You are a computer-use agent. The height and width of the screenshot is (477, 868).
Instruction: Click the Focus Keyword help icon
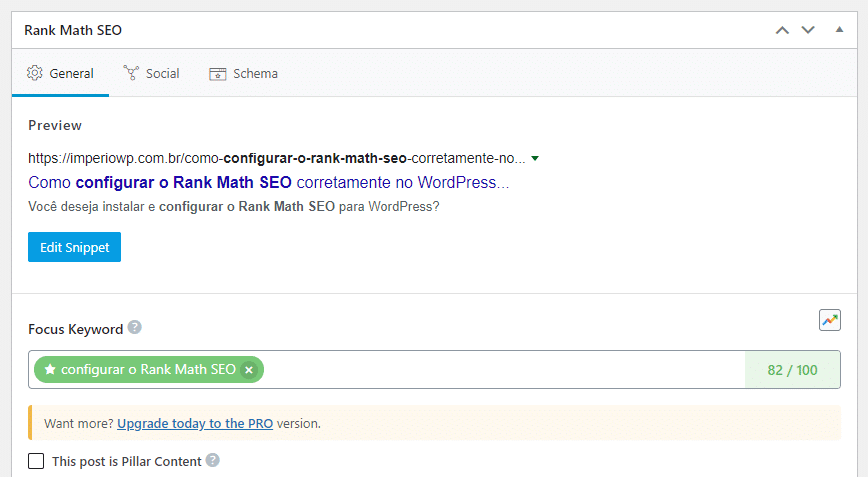(135, 328)
